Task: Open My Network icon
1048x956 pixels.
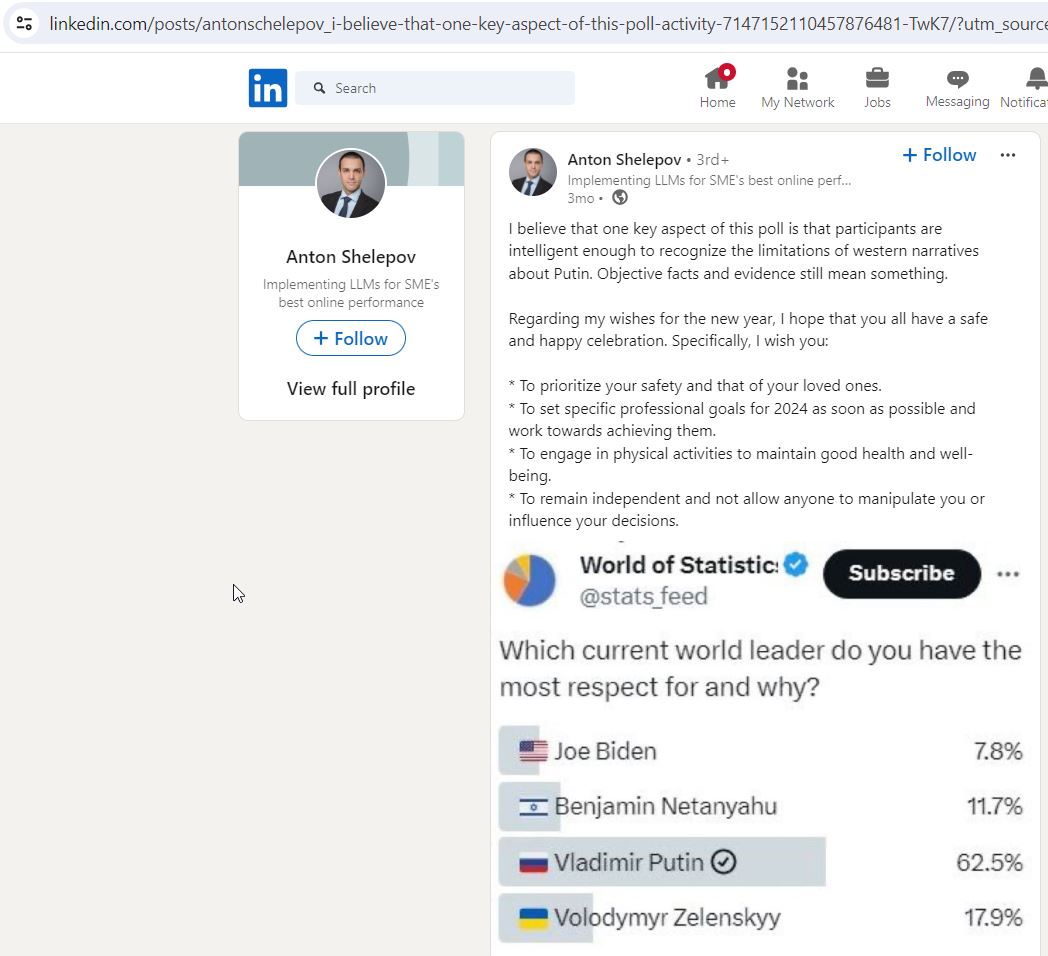Action: click(x=797, y=78)
